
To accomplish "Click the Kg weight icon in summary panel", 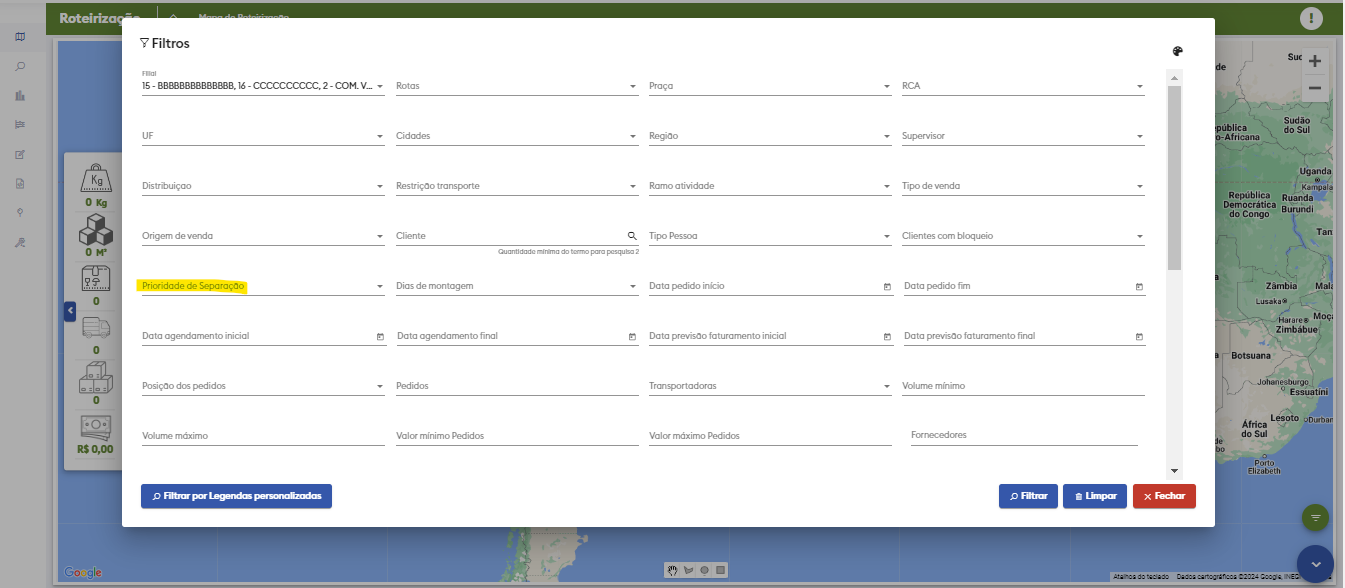I will click(98, 178).
